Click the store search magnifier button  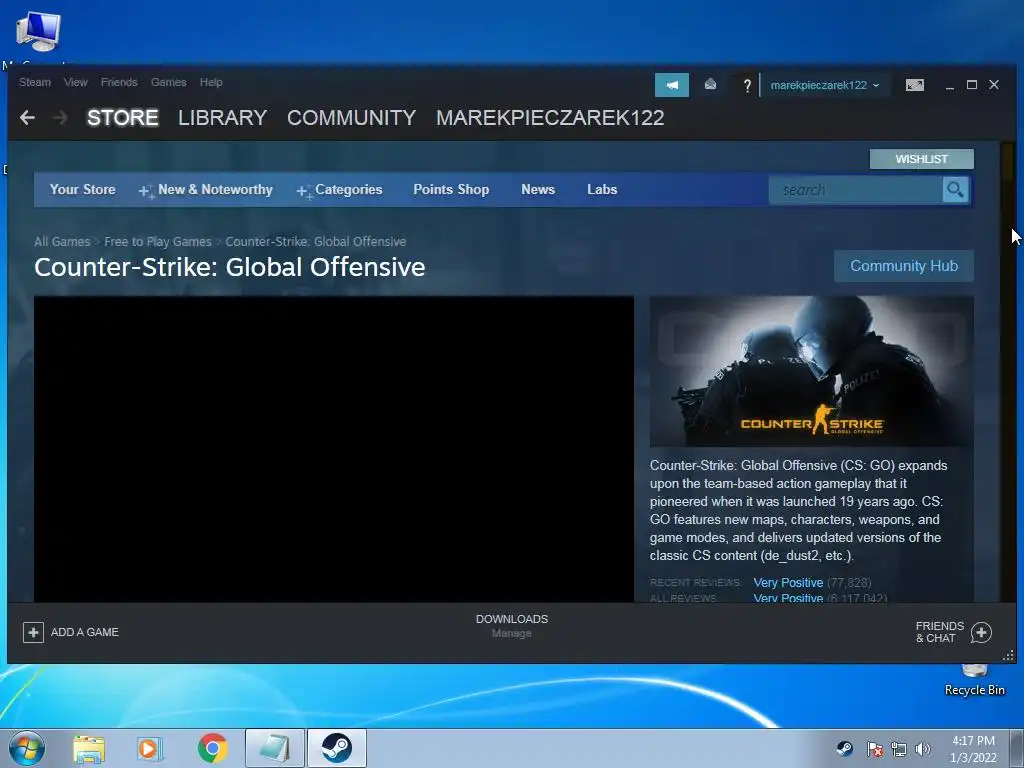pyautogui.click(x=955, y=190)
